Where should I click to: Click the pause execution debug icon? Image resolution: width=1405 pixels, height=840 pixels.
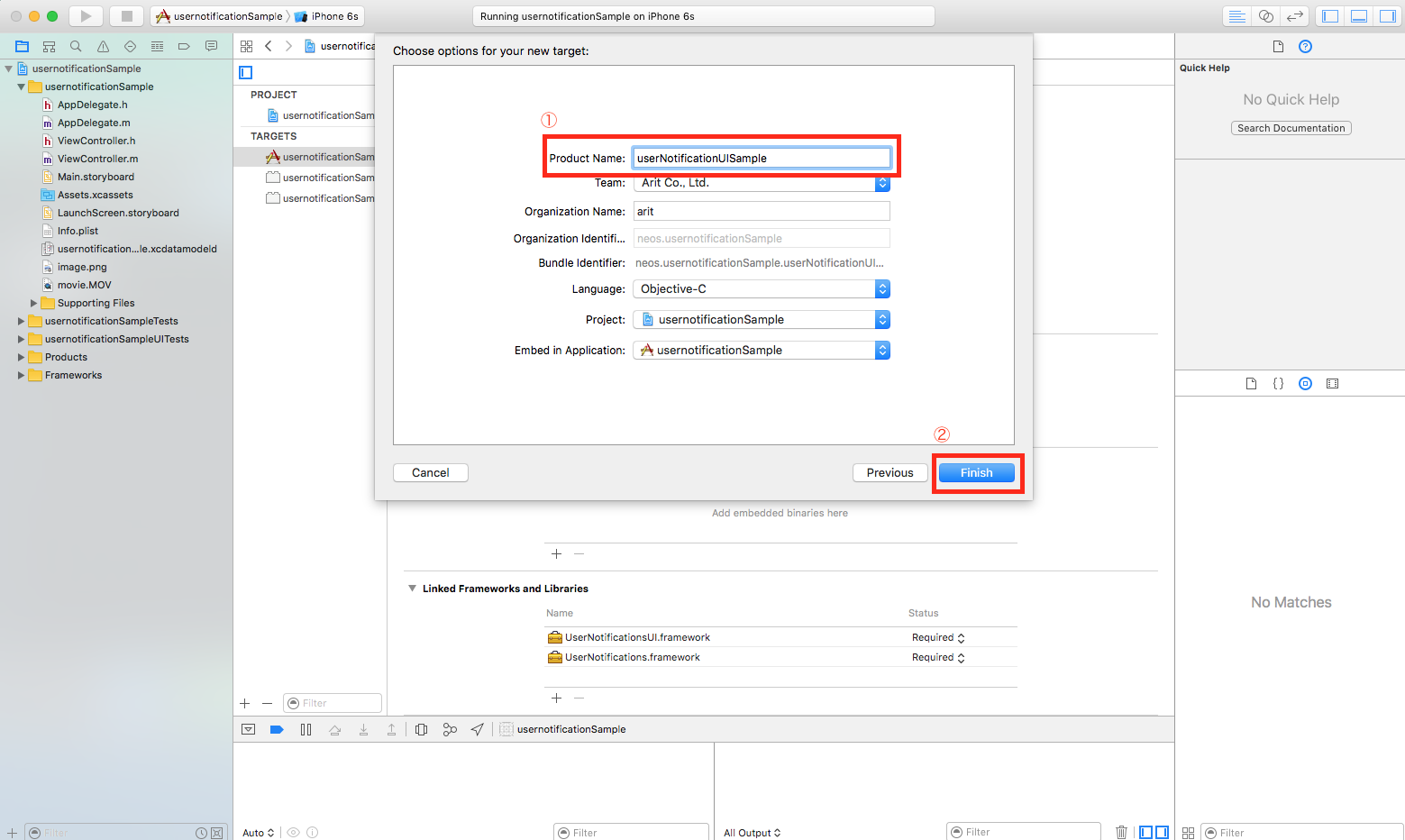306,729
